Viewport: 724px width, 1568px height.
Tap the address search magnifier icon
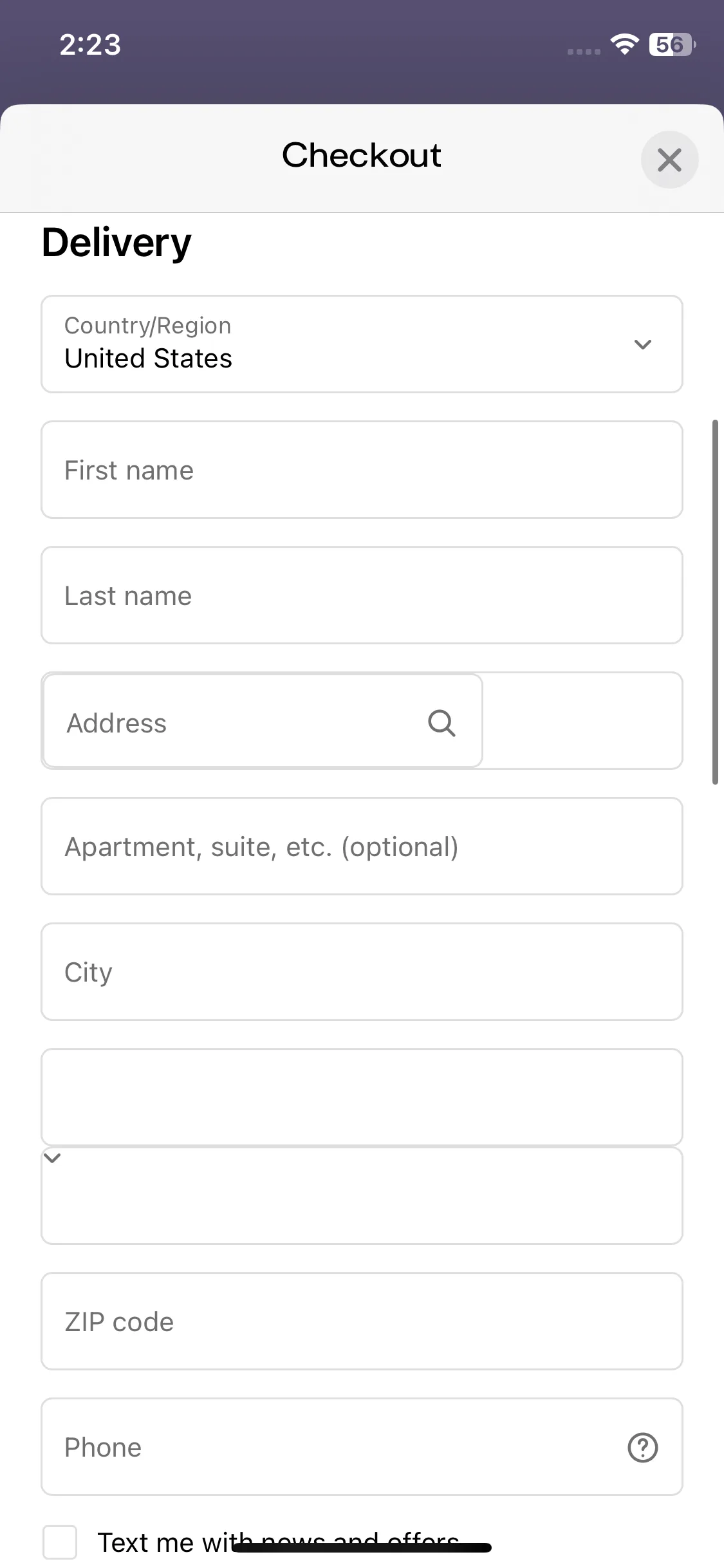click(x=441, y=723)
